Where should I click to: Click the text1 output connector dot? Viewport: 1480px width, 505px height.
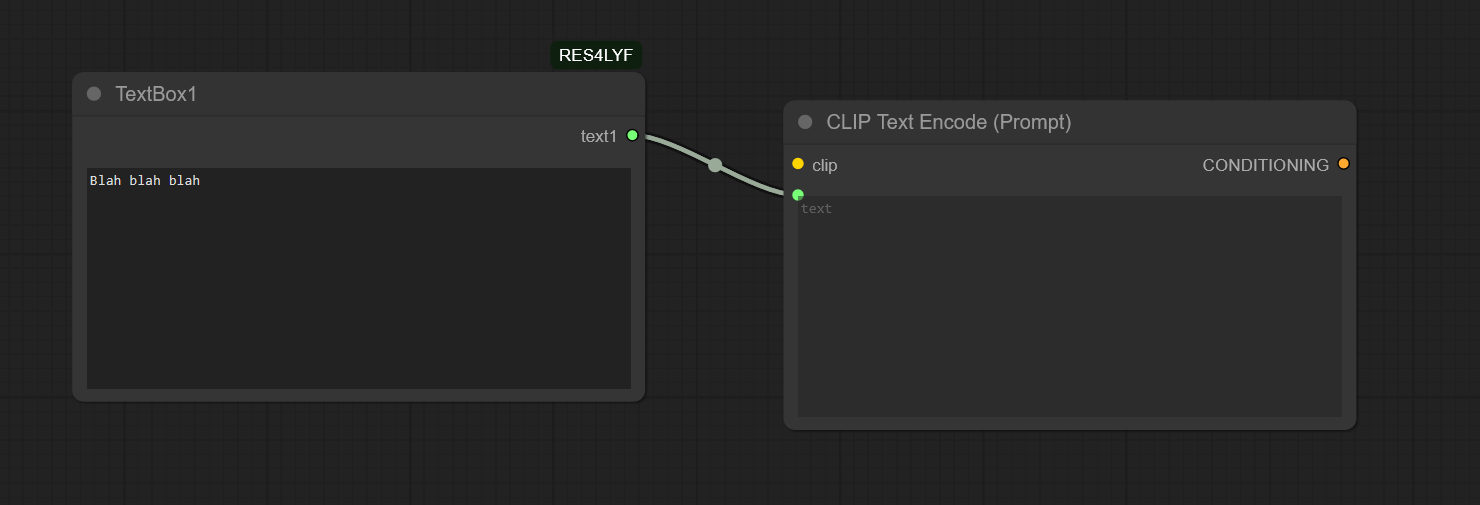632,135
